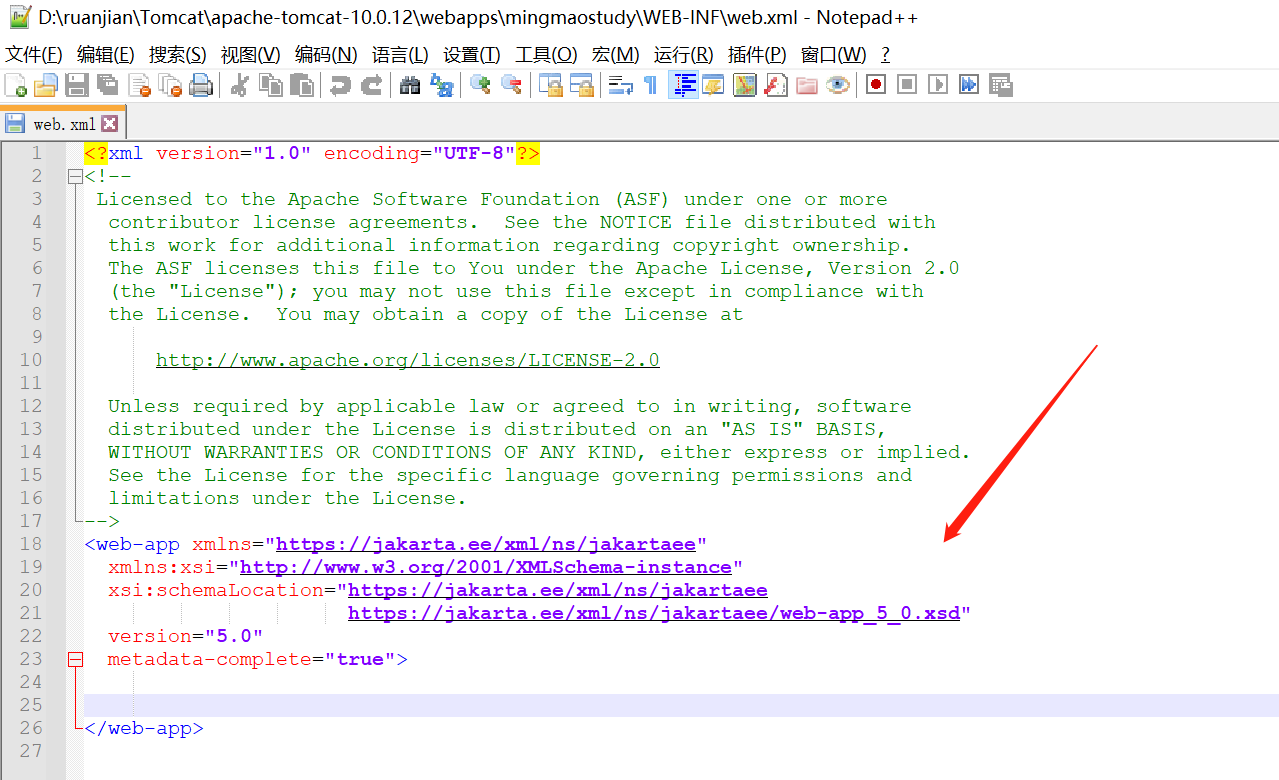Click Run macro multiple times icon
This screenshot has width=1279, height=780.
tap(969, 85)
